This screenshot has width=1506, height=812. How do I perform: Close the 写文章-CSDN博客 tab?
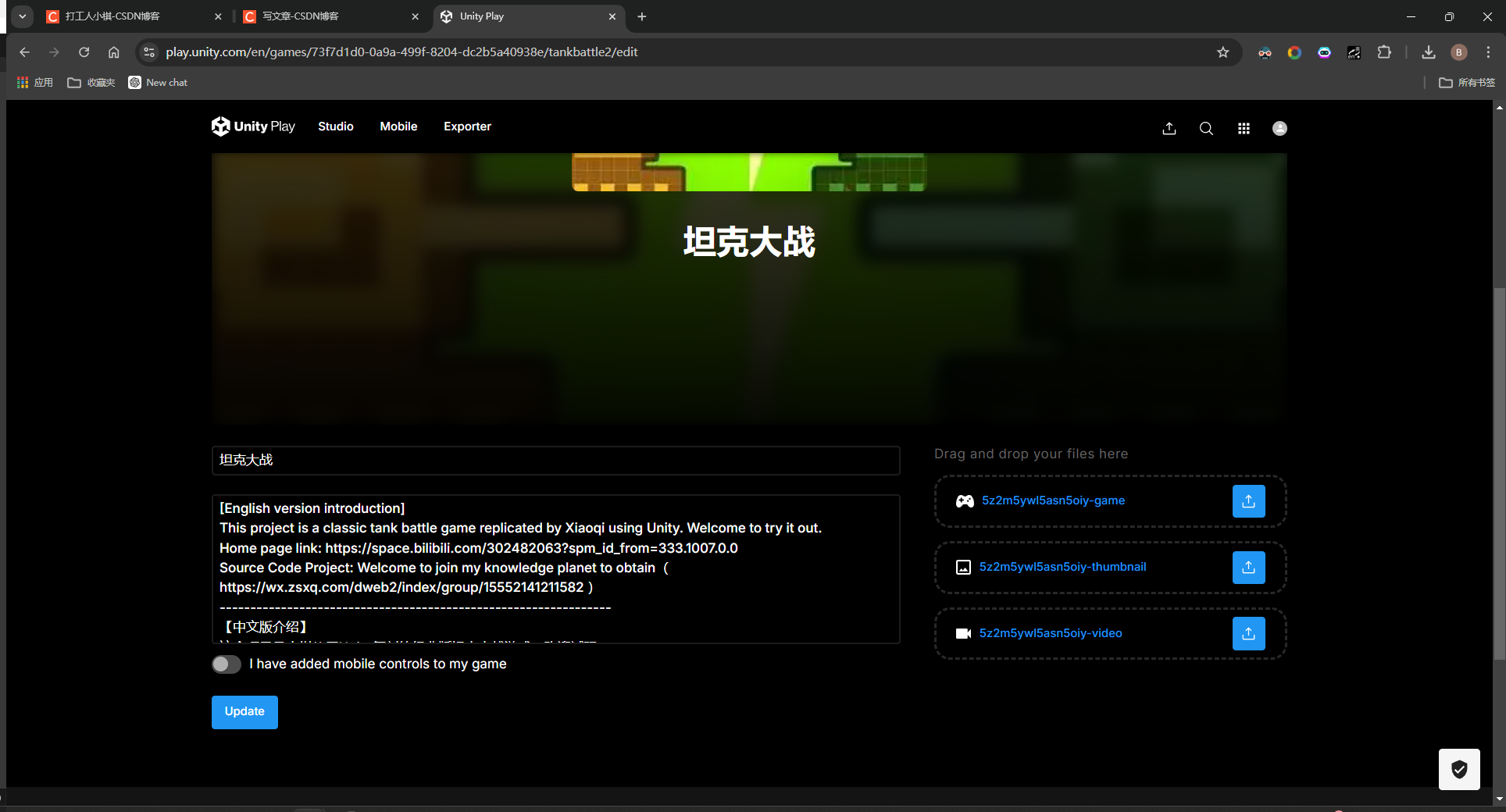[415, 16]
